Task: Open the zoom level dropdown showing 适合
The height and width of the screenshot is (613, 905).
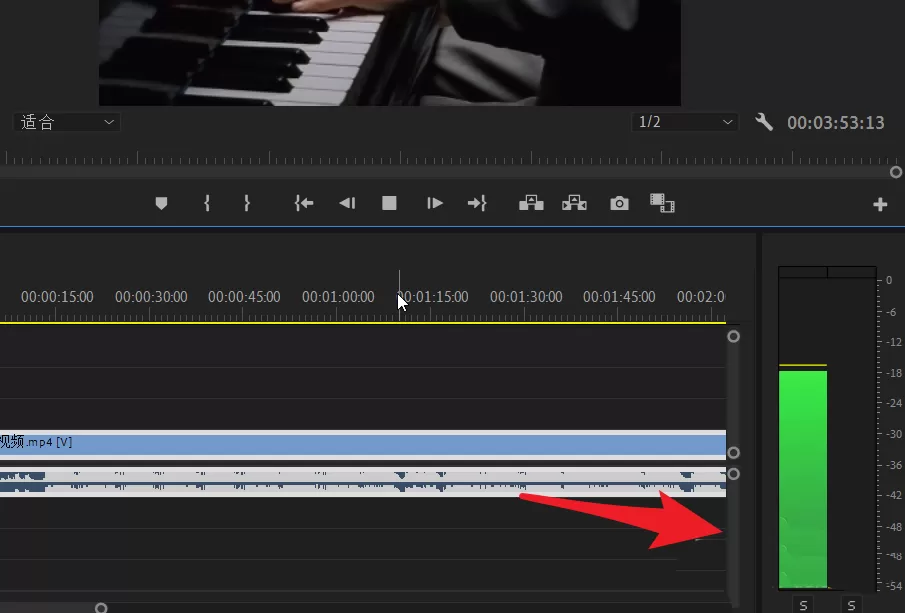Action: click(66, 122)
